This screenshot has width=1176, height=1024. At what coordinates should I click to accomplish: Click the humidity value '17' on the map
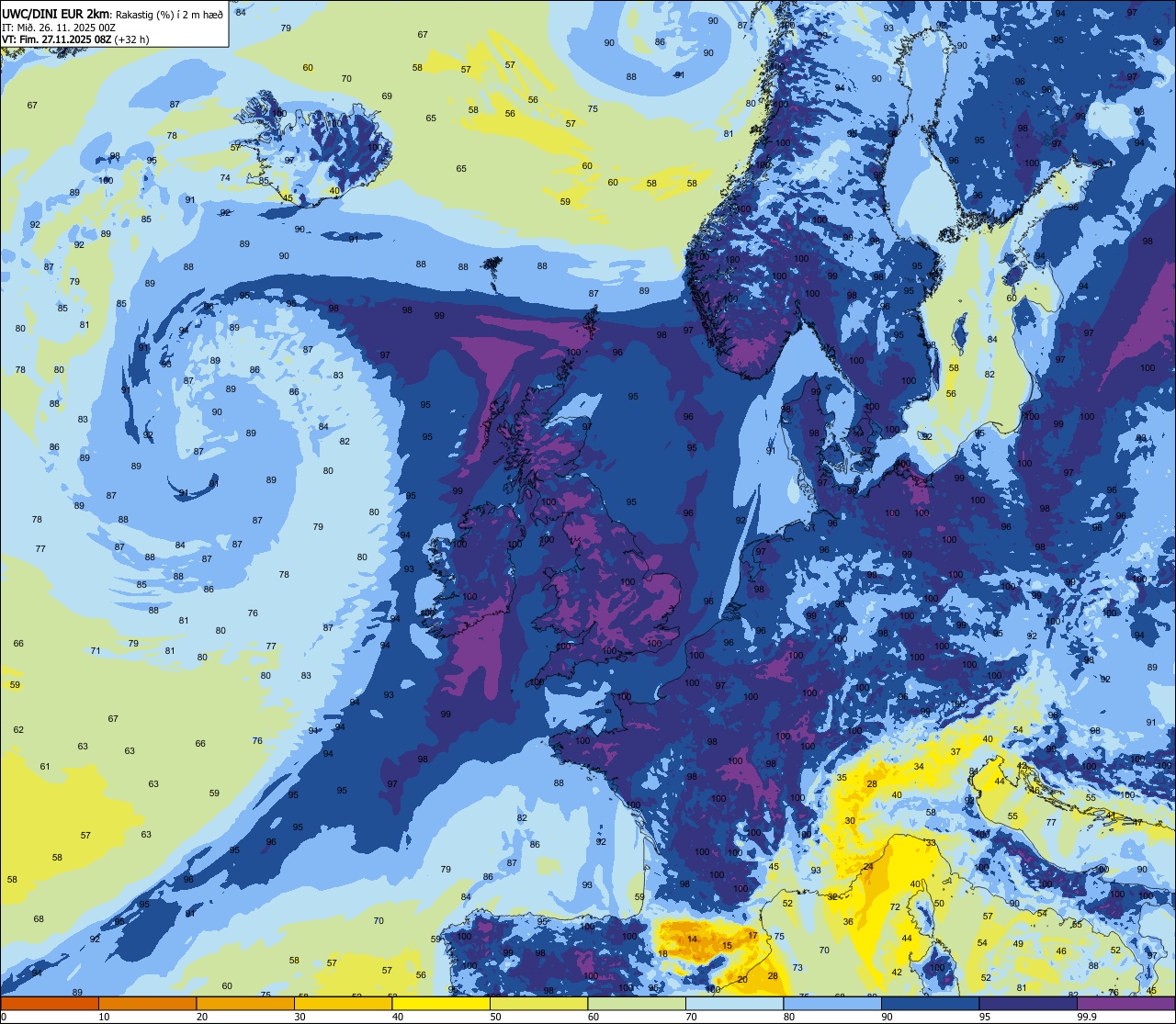coord(753,935)
